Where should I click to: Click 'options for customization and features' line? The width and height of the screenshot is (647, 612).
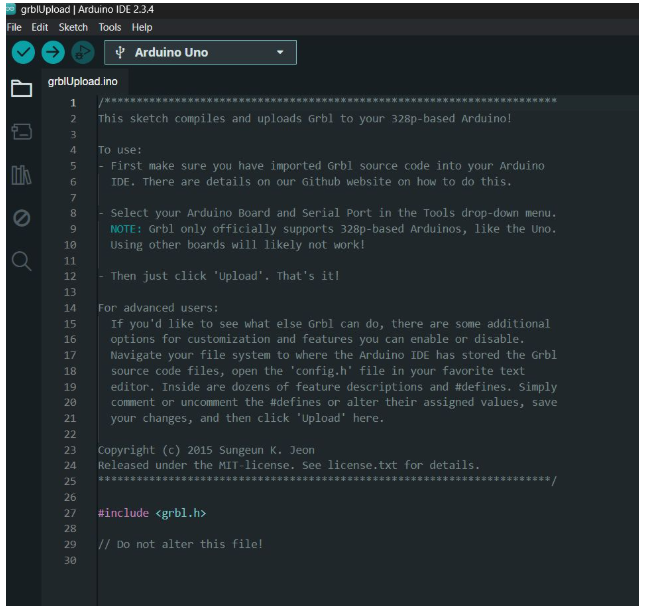coord(317,339)
